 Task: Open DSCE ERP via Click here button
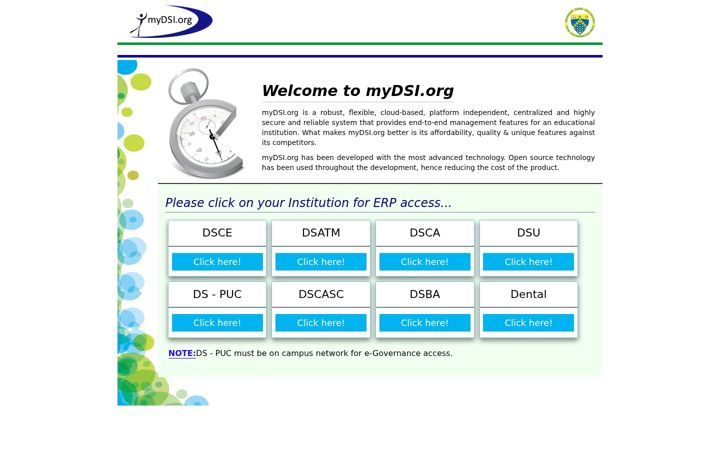pos(217,262)
